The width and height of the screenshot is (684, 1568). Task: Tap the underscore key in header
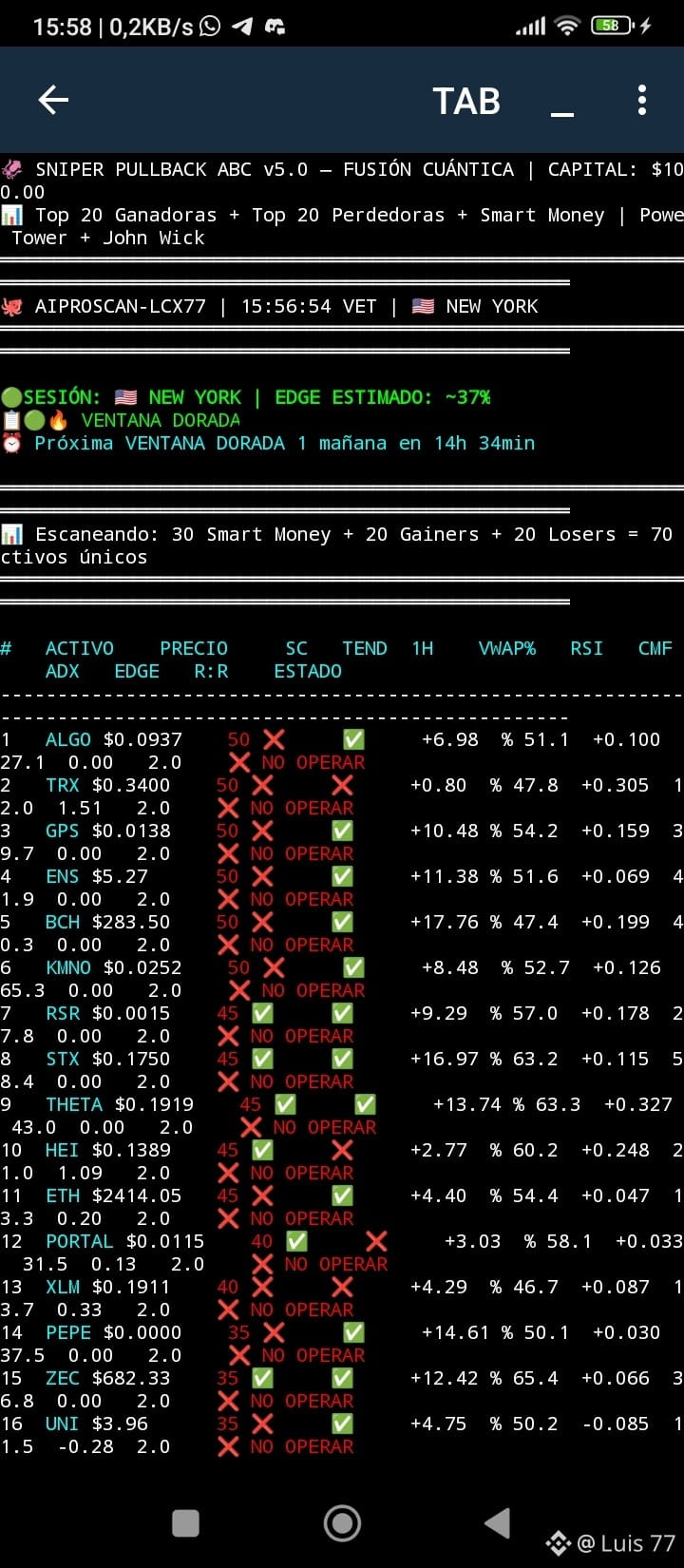pyautogui.click(x=562, y=114)
